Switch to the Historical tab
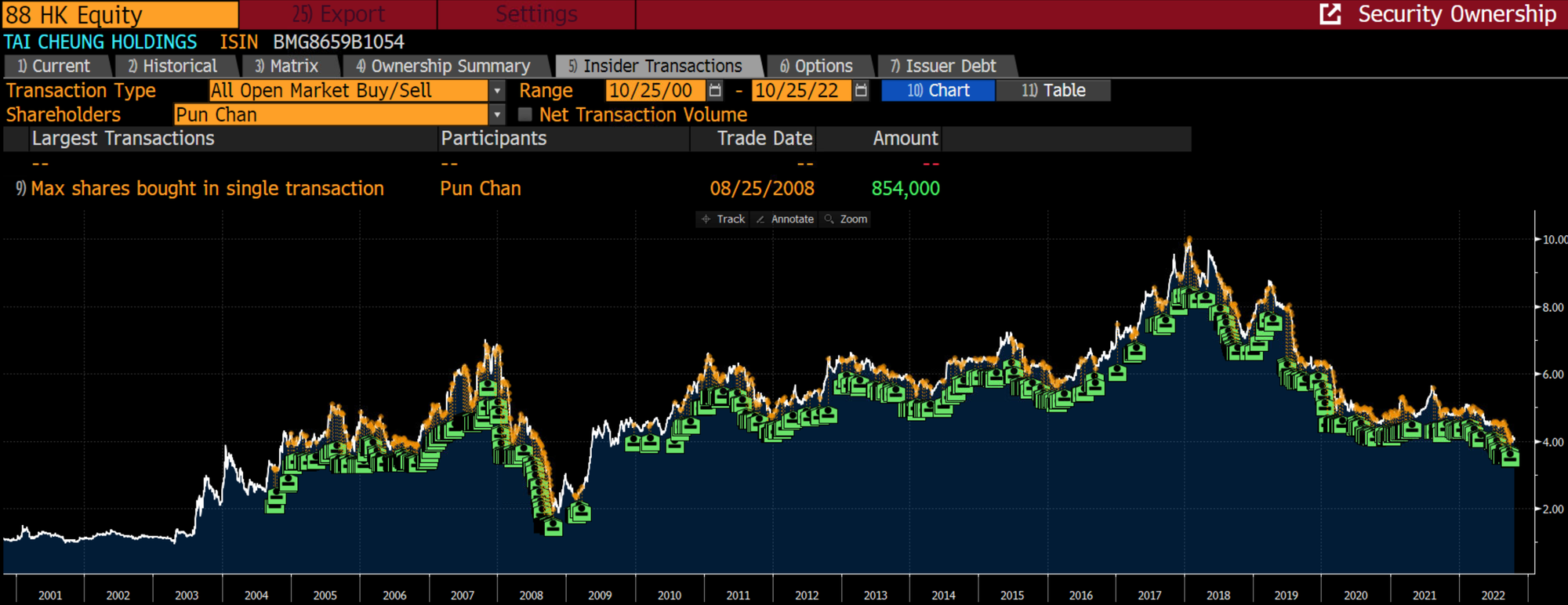 [x=172, y=67]
